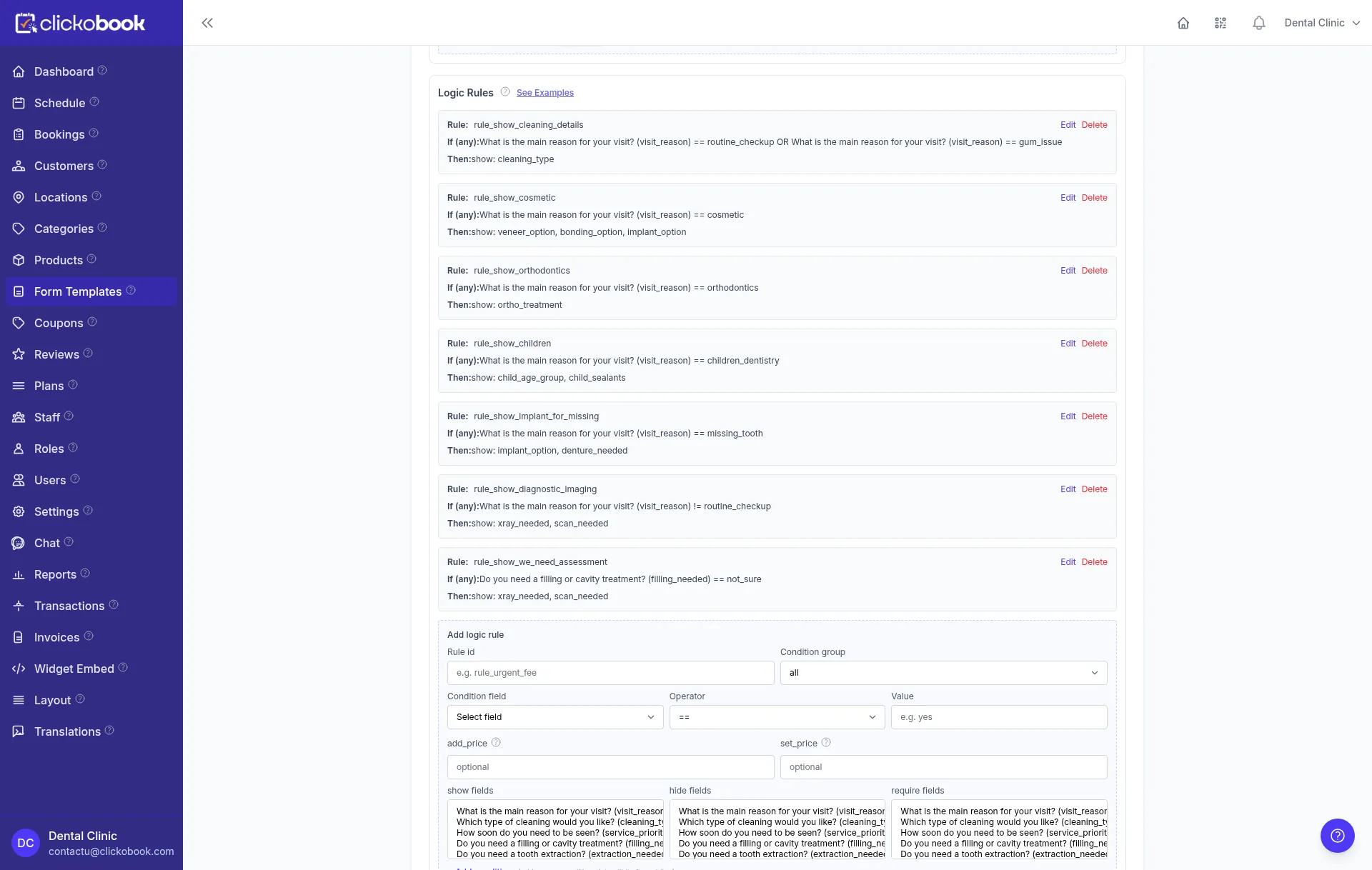Image resolution: width=1372 pixels, height=870 pixels.
Task: Open the Condition field Select field dropdown
Action: click(555, 717)
